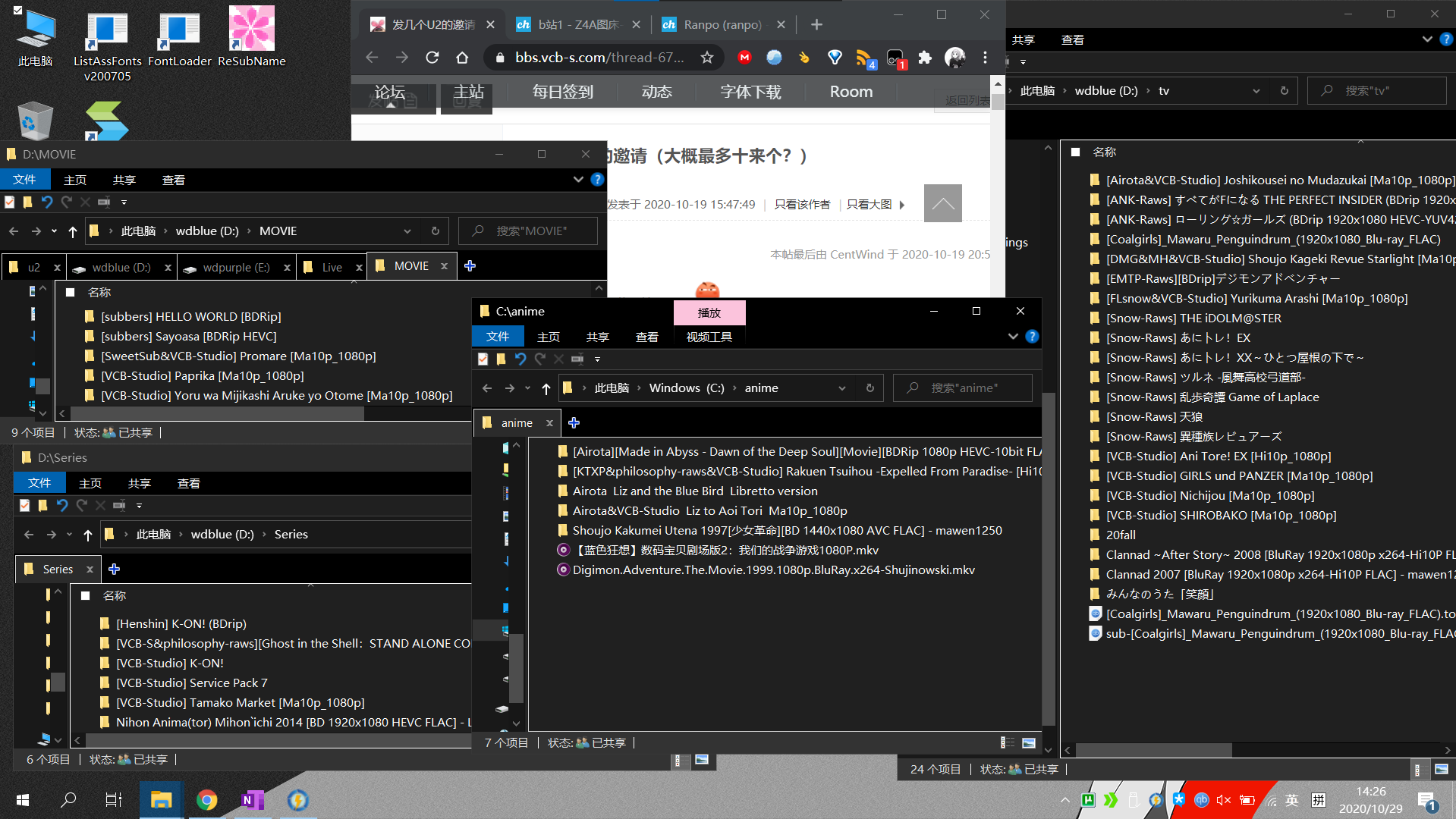The height and width of the screenshot is (819, 1456).
Task: Expand ribbon in the tv window
Action: (x=1426, y=39)
